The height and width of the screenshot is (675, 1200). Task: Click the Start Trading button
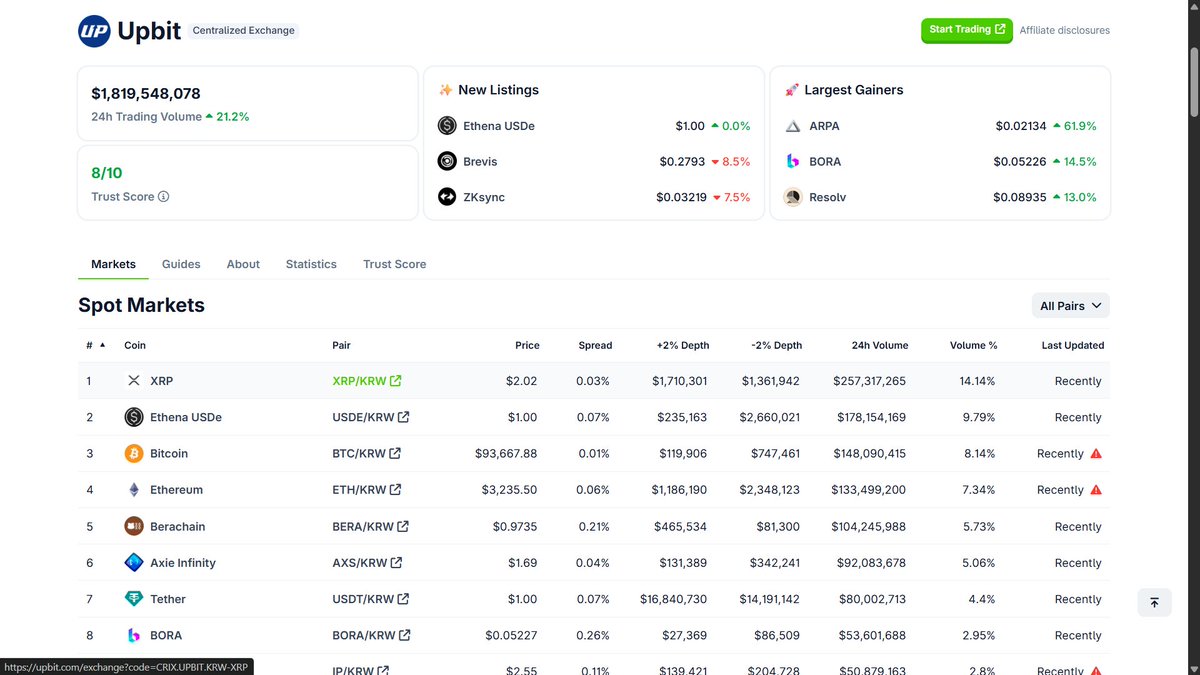pos(966,30)
